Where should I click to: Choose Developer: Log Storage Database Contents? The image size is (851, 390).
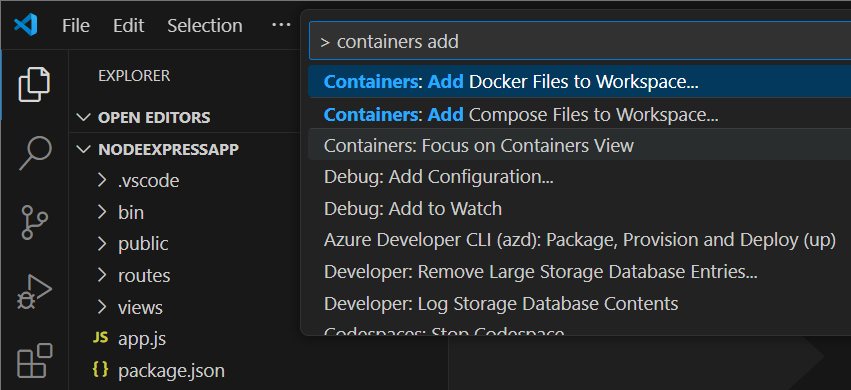tap(580, 303)
